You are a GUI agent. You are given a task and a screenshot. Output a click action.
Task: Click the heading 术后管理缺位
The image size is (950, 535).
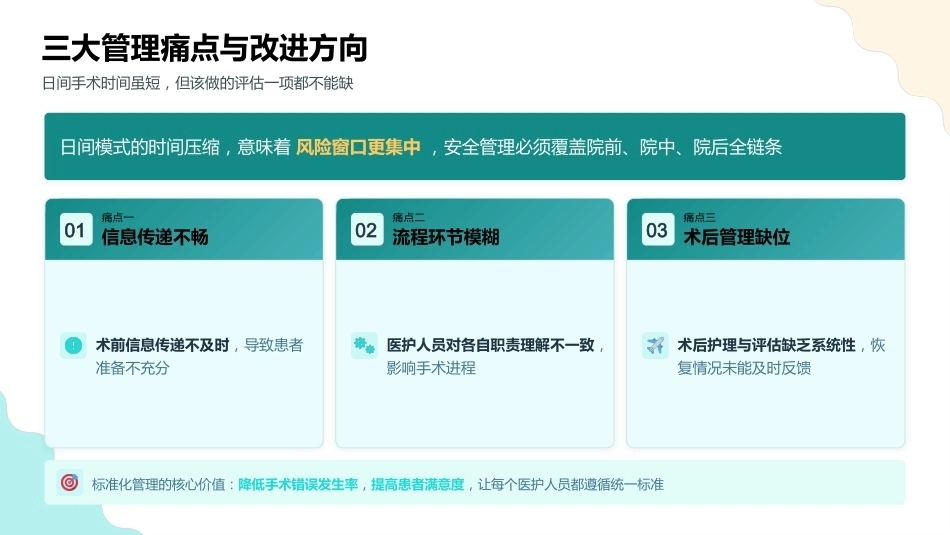(736, 236)
